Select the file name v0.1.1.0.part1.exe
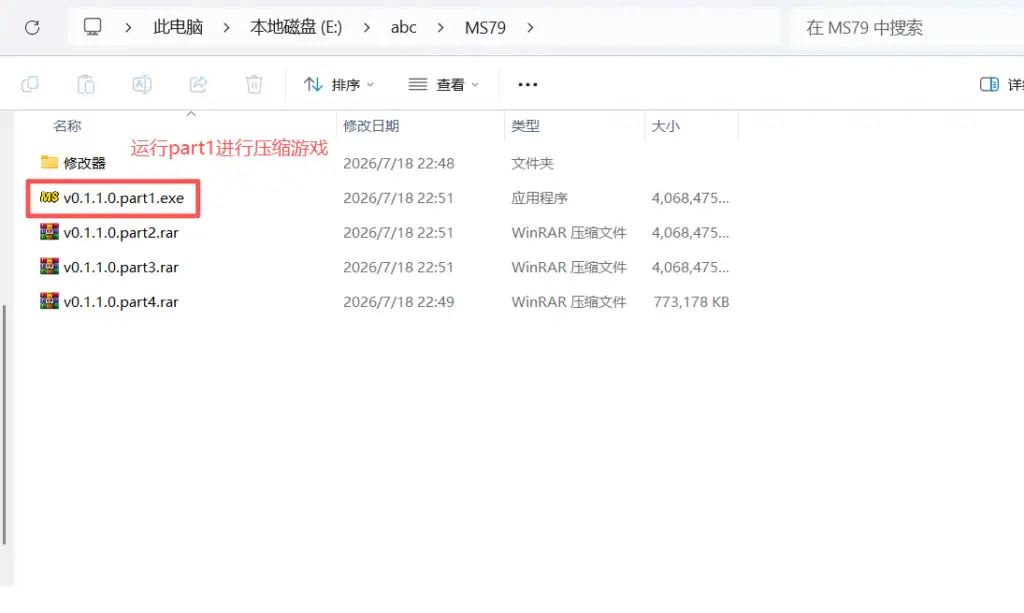The height and width of the screenshot is (613, 1024). pyautogui.click(x=123, y=198)
